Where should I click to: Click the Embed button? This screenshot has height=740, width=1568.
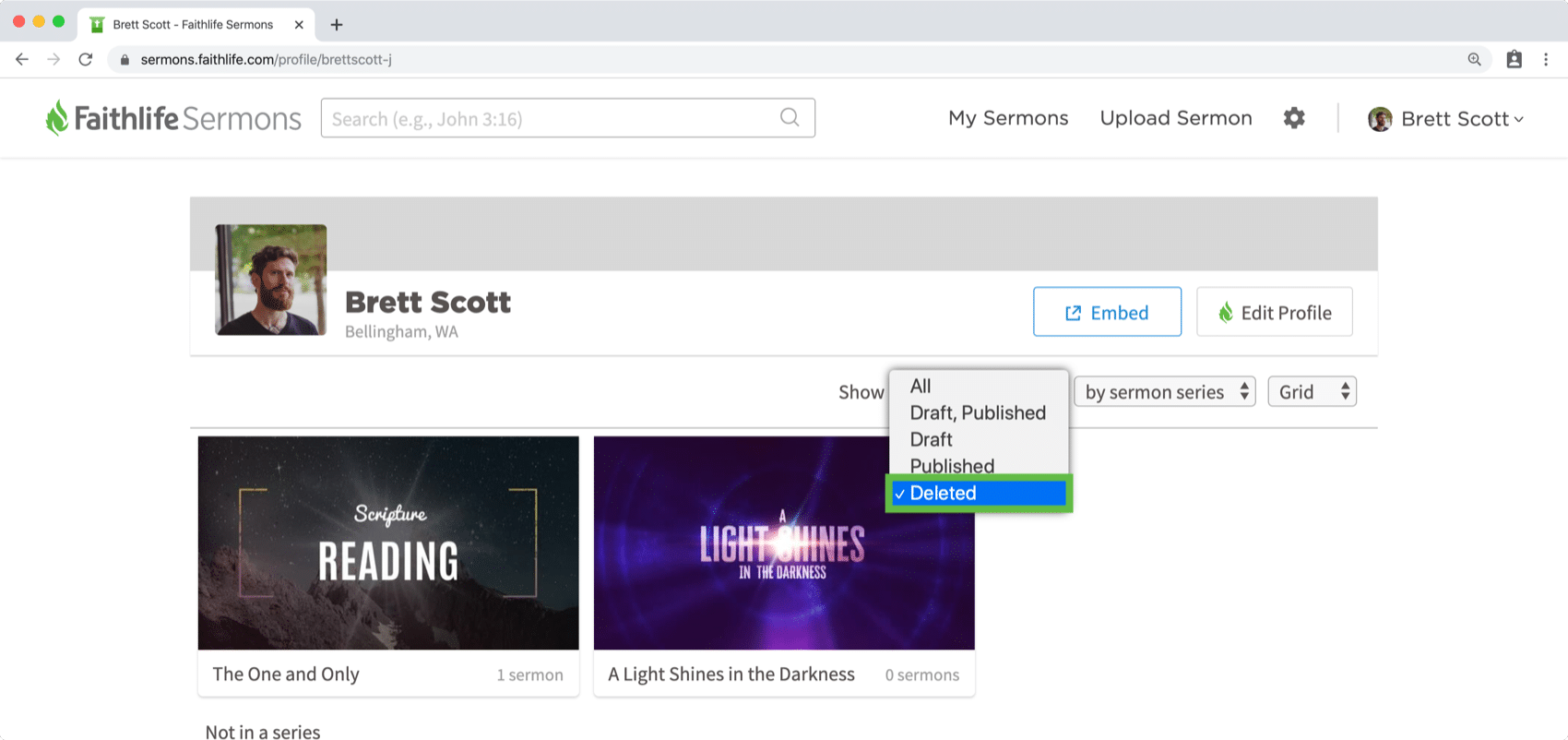point(1107,312)
